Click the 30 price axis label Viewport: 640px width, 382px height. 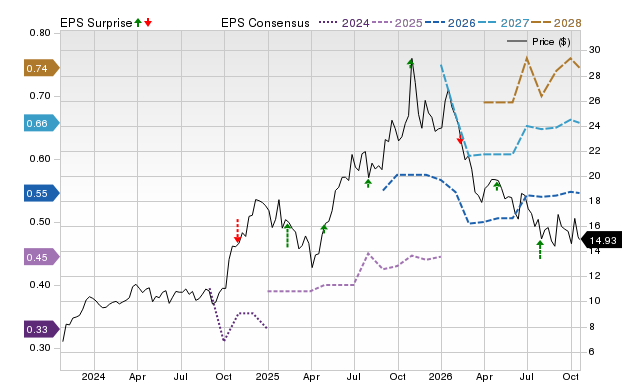(x=594, y=50)
